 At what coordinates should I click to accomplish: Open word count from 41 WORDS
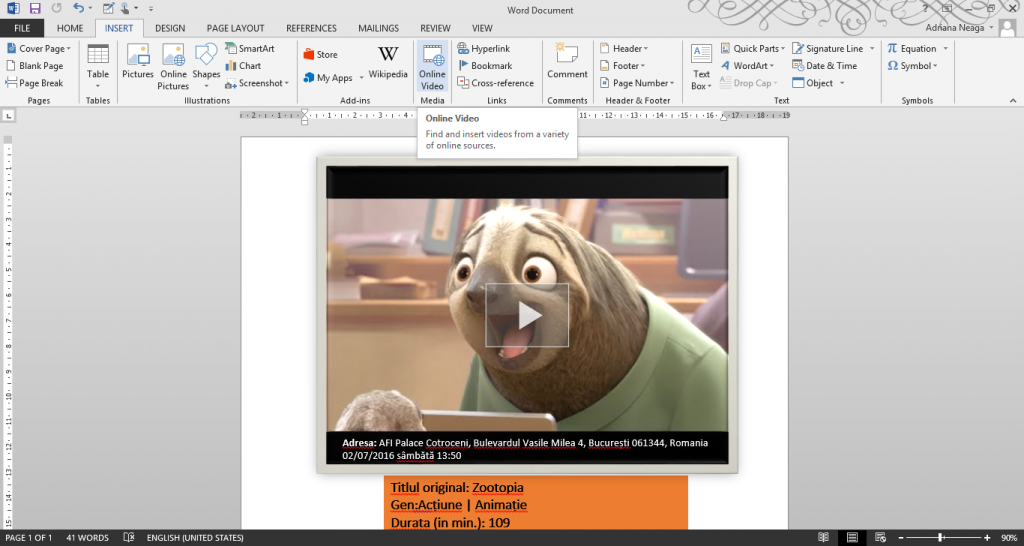click(x=88, y=538)
